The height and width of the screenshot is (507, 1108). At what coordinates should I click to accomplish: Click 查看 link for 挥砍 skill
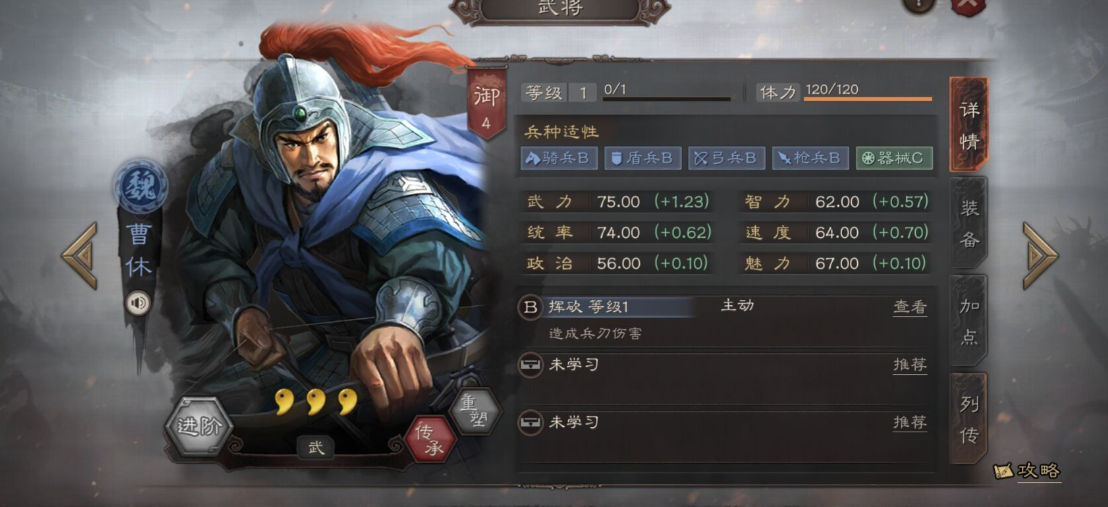tap(909, 307)
